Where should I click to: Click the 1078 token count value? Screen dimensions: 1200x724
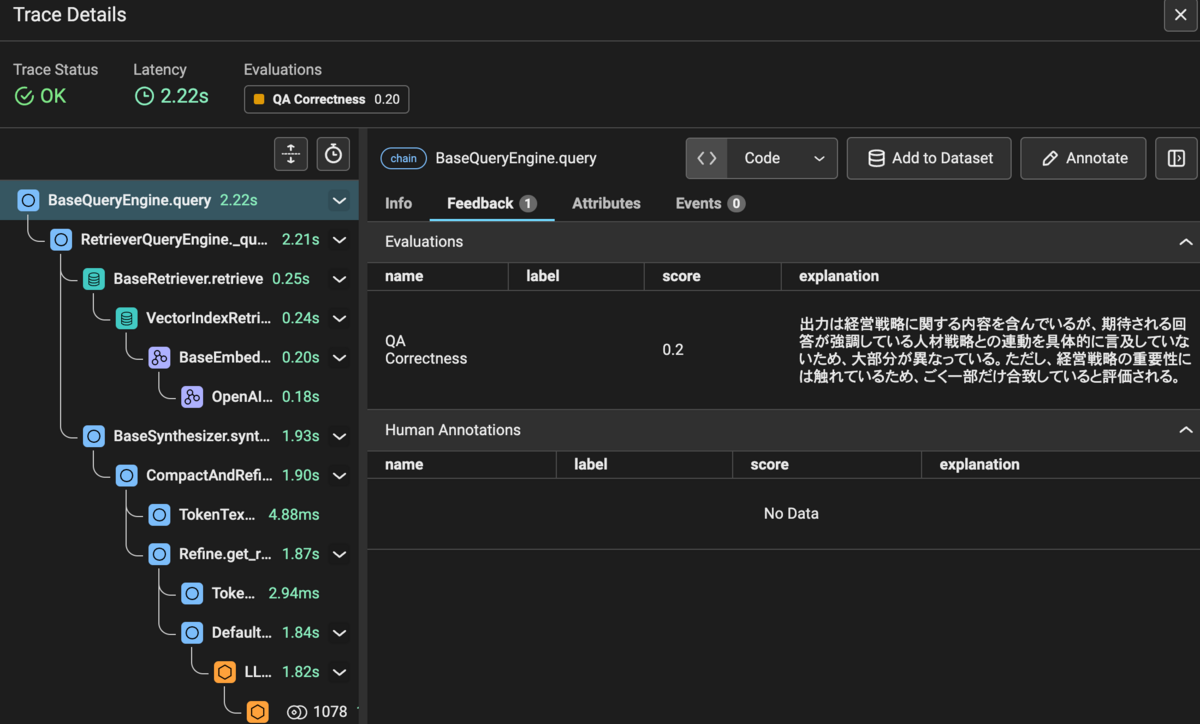tap(330, 712)
